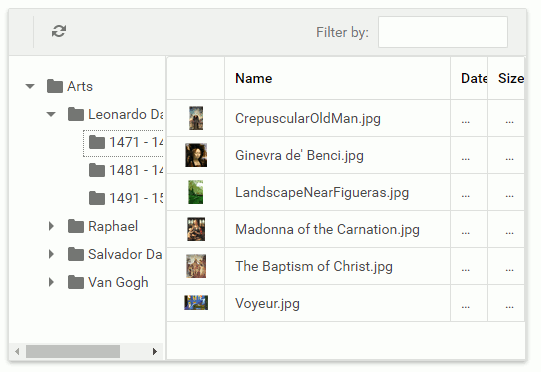The image size is (541, 372).
Task: Click the folder icon for 1481 - 14
Action: 97,170
